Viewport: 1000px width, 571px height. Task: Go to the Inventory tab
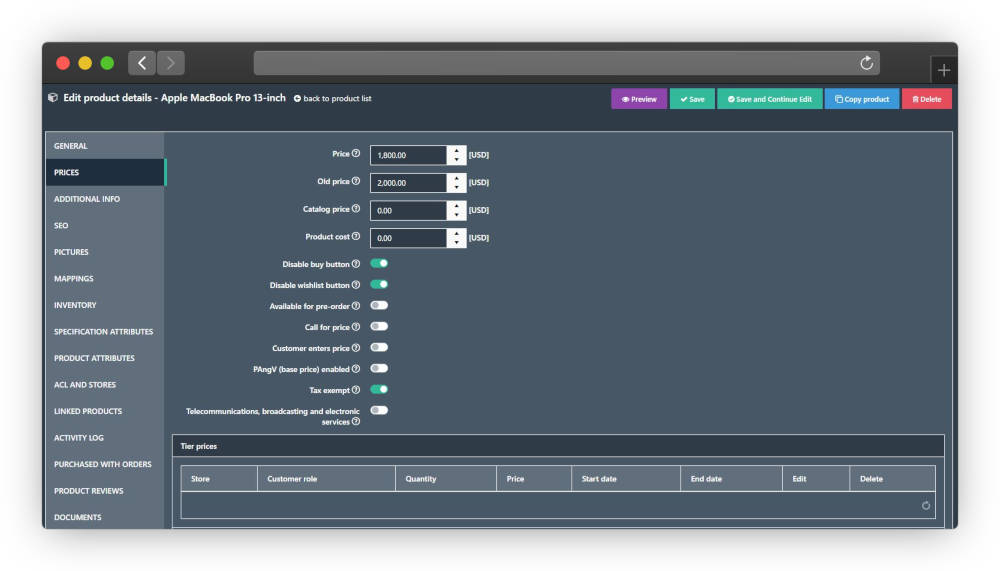105,305
